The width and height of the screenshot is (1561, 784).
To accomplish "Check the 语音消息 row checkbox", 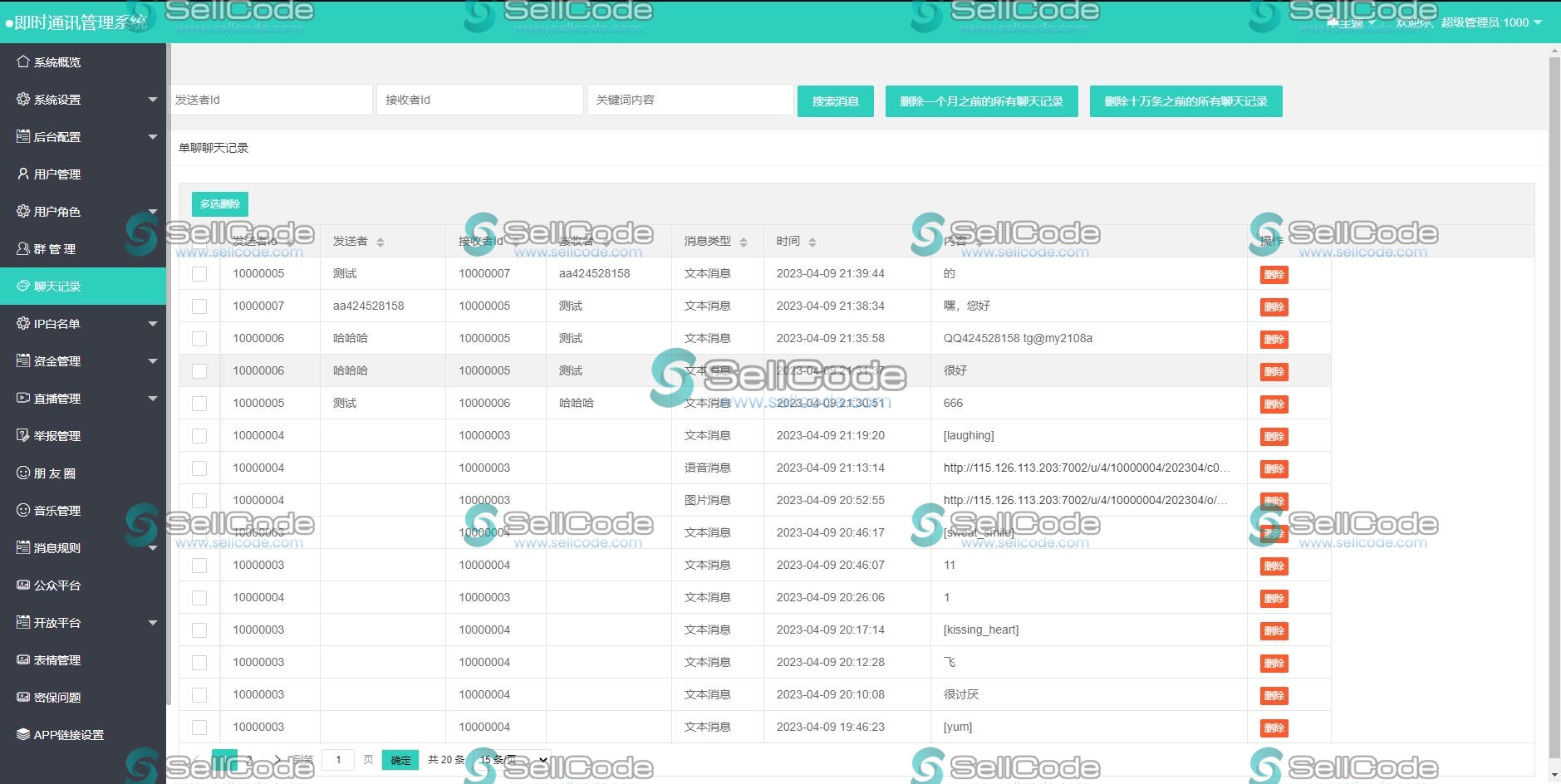I will point(199,468).
